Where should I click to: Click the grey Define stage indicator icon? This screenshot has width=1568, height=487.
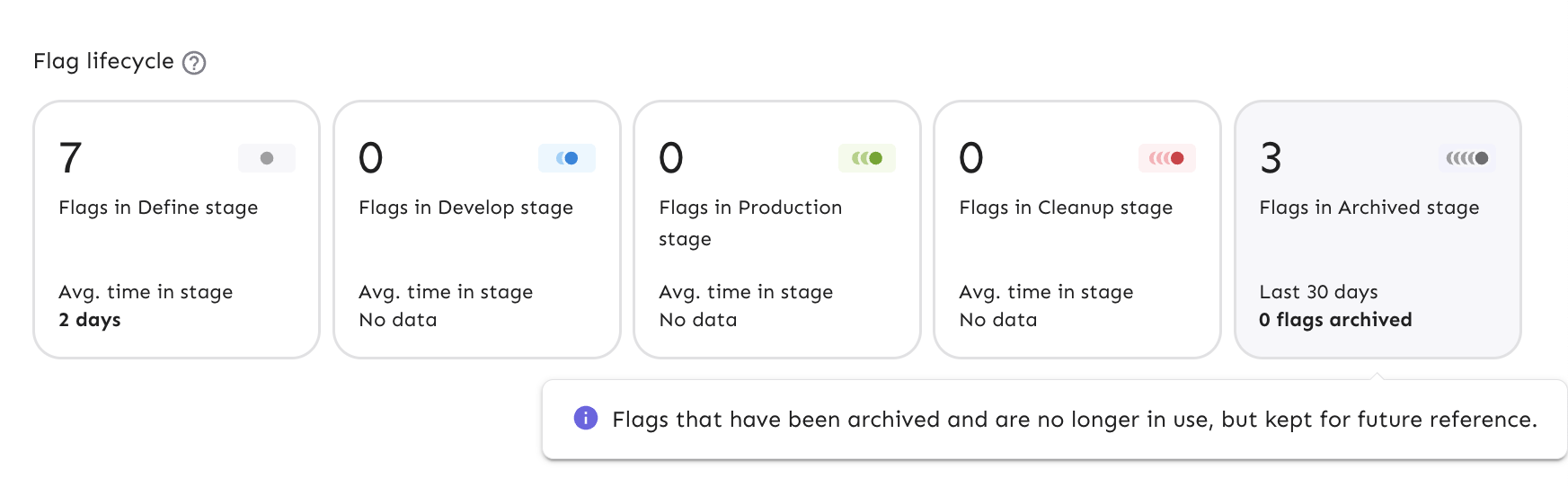tap(267, 158)
